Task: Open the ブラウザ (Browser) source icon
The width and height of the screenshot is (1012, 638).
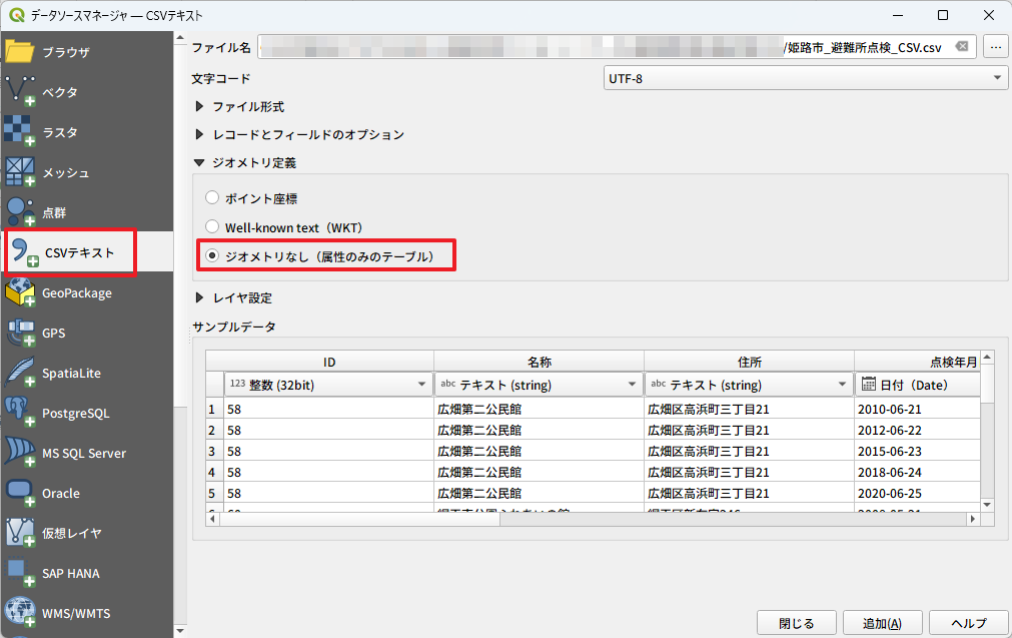Action: pyautogui.click(x=20, y=52)
